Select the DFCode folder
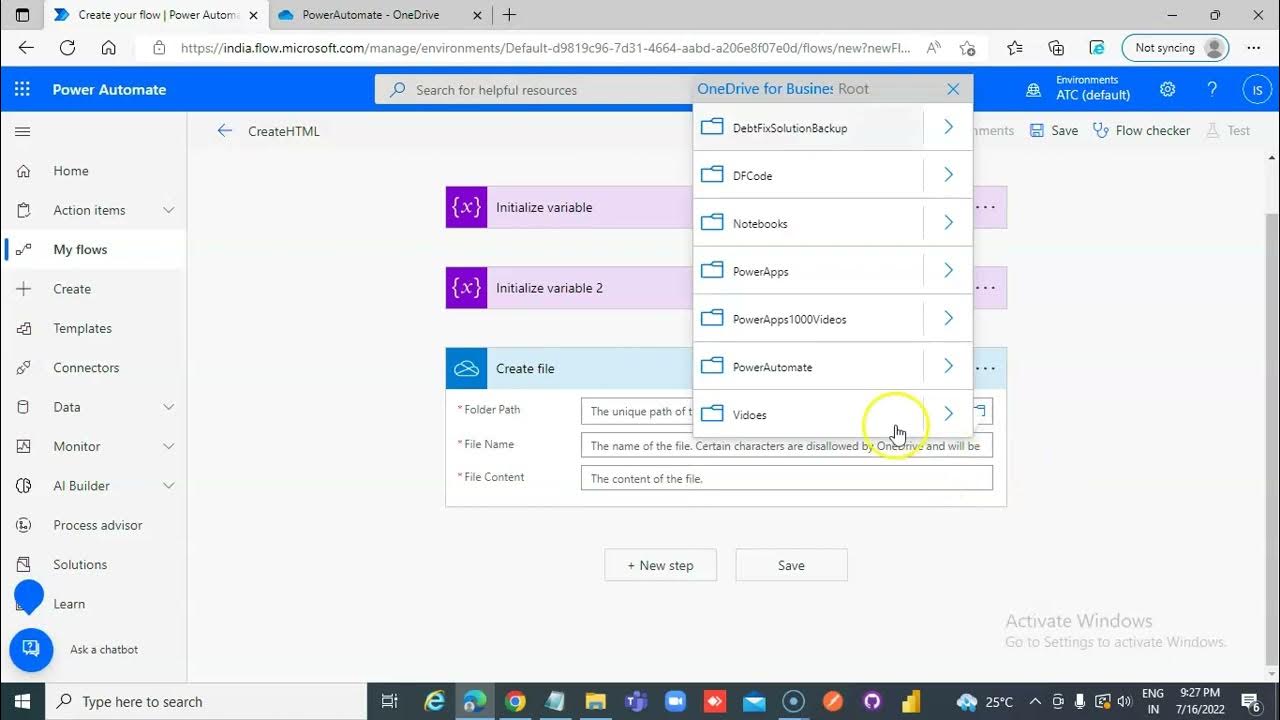The image size is (1280, 720). (x=808, y=175)
